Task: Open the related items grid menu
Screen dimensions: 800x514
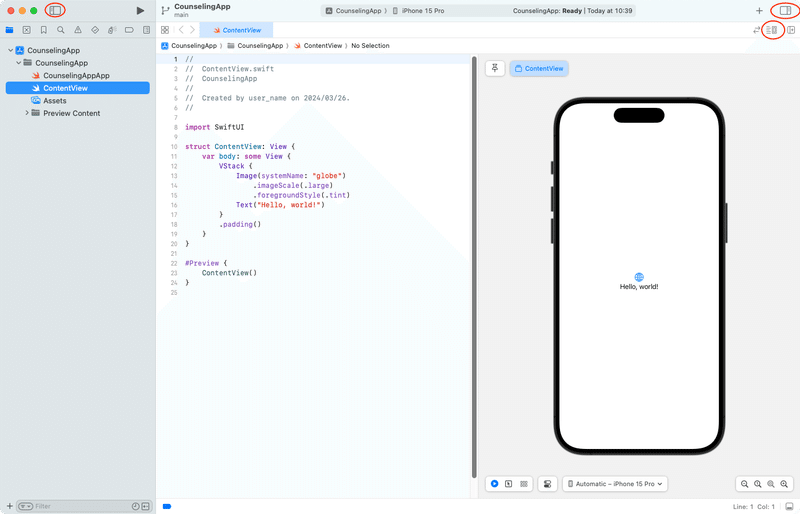Action: 165,30
